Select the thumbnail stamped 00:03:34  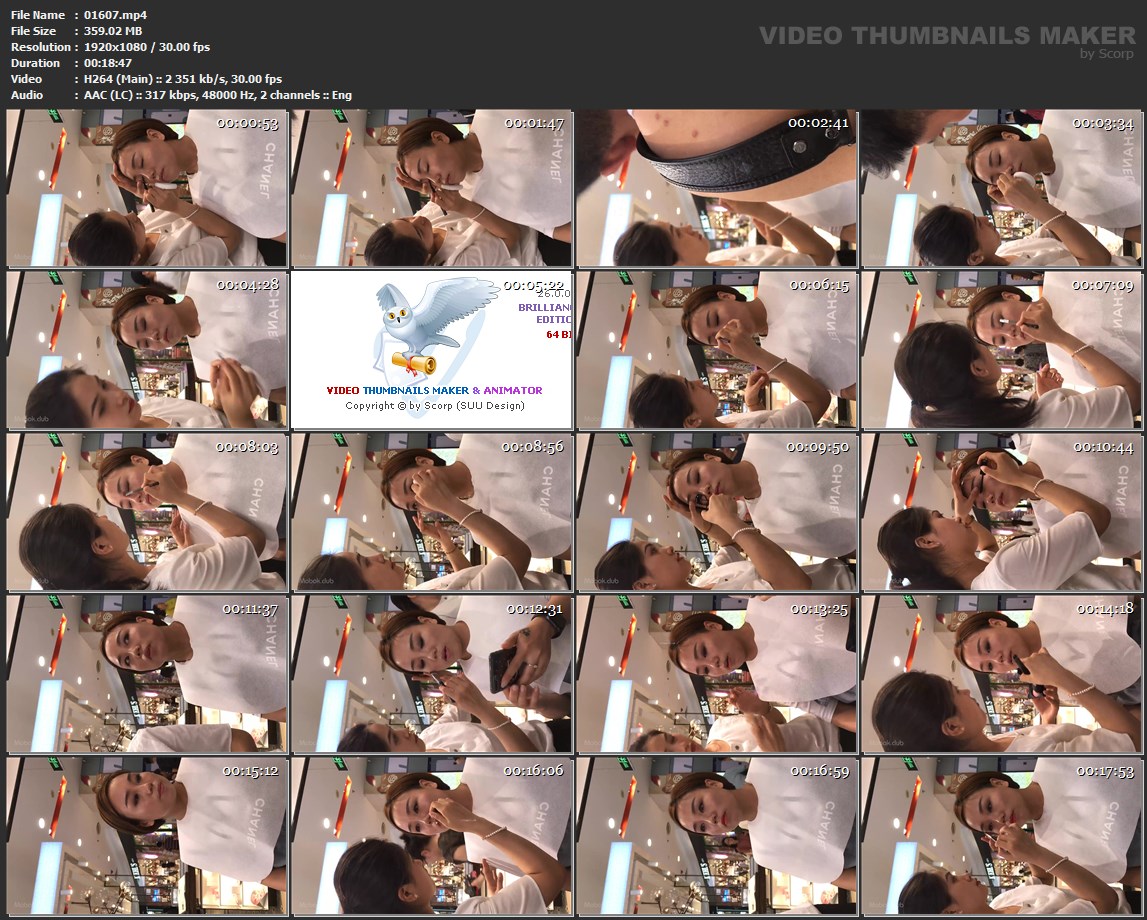coord(1001,188)
